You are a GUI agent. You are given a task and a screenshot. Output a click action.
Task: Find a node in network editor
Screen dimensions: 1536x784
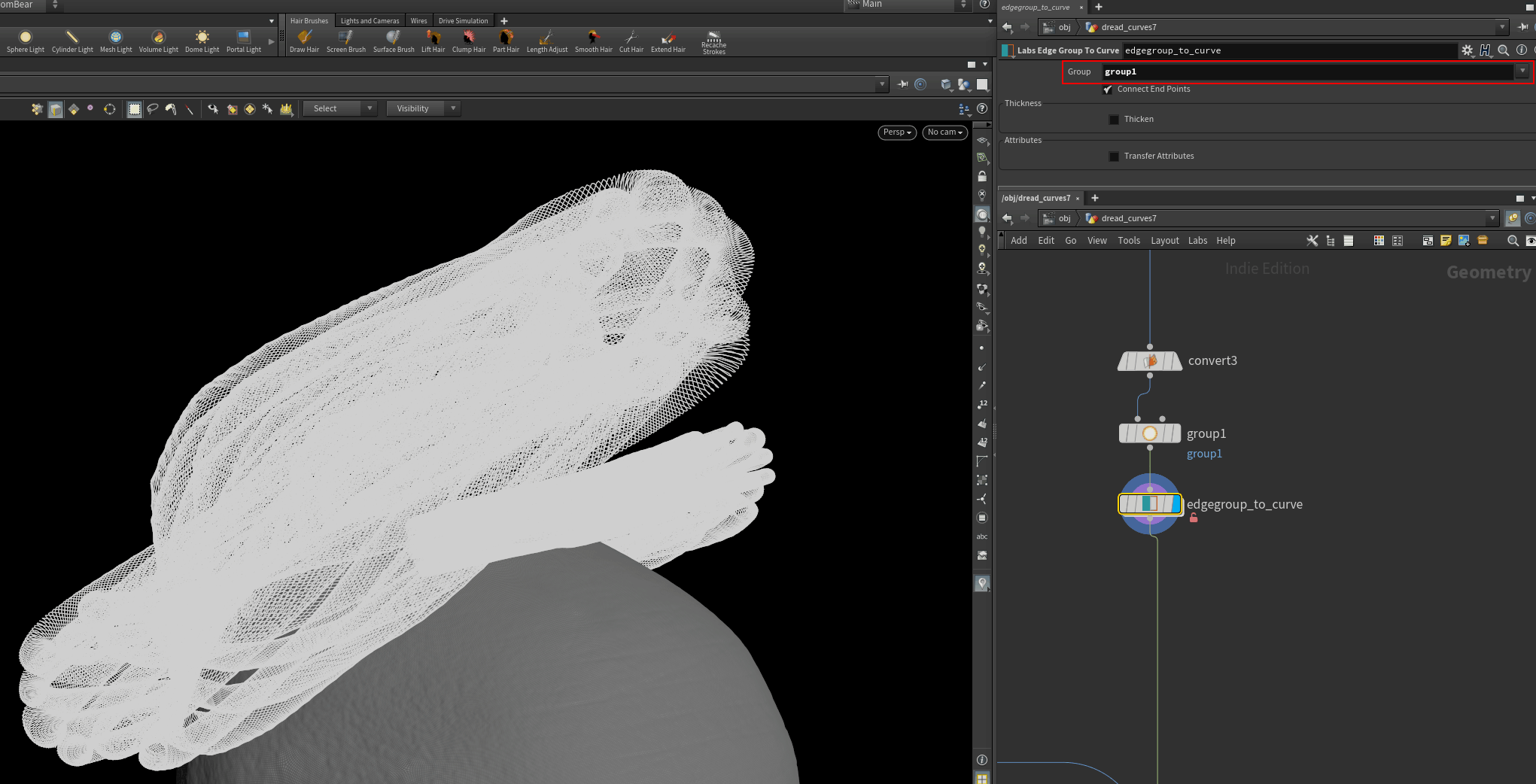pos(1513,241)
